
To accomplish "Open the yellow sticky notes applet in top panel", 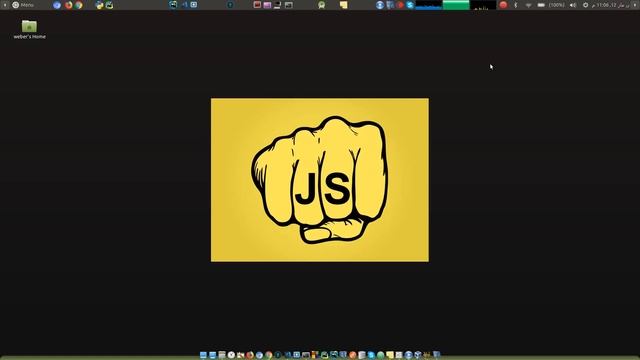I will 344,5.
